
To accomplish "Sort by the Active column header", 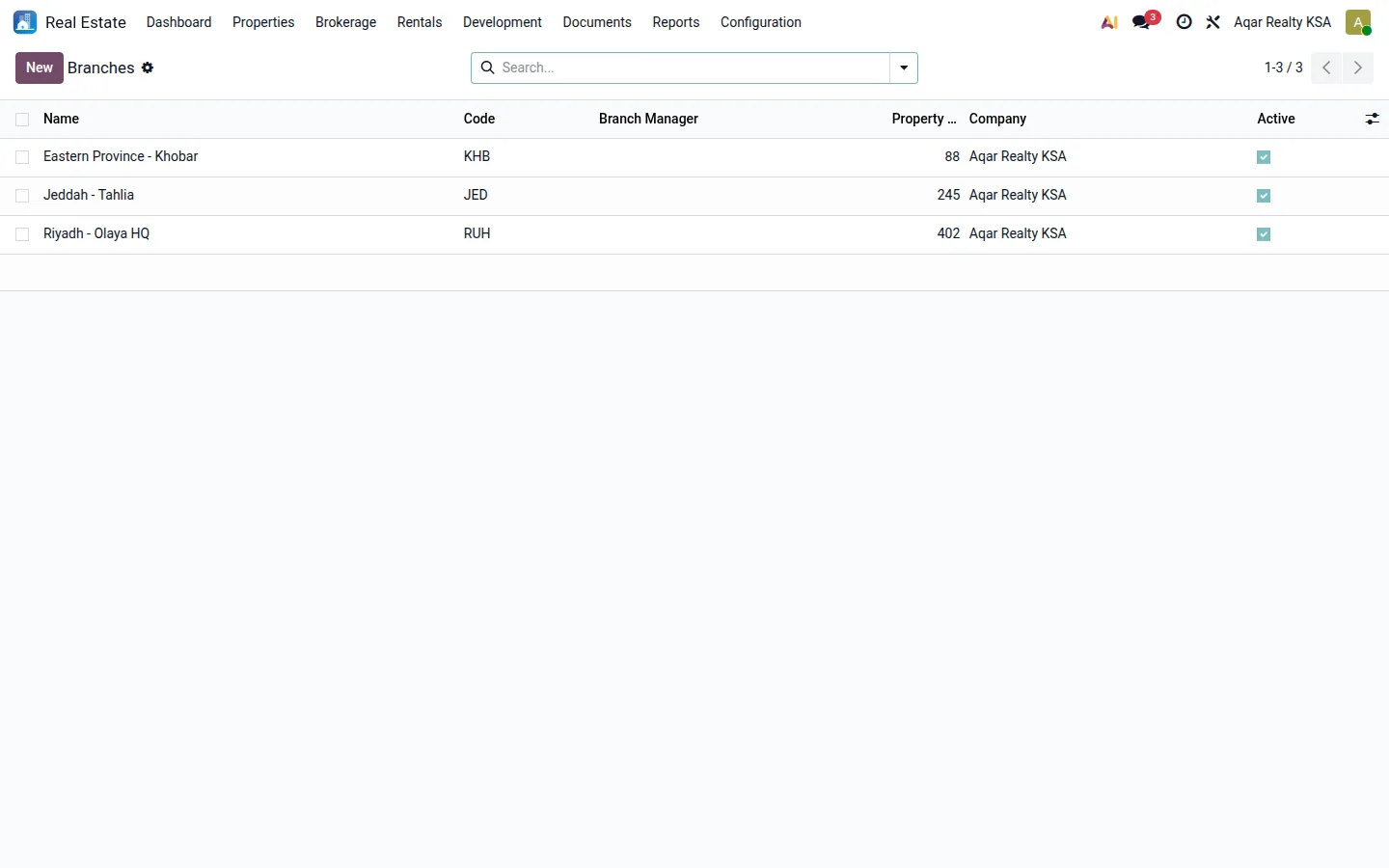I will click(x=1276, y=119).
